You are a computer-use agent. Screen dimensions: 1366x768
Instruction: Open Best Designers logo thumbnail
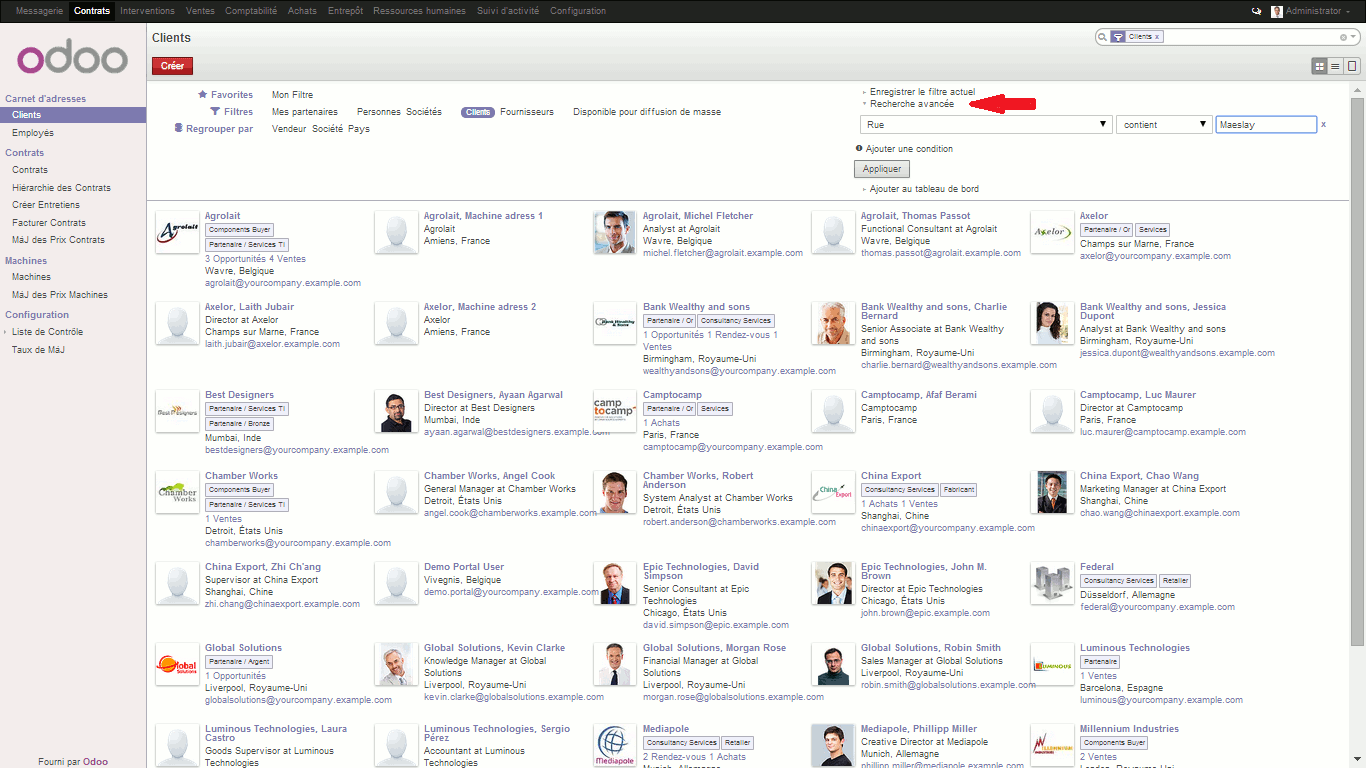pos(177,411)
